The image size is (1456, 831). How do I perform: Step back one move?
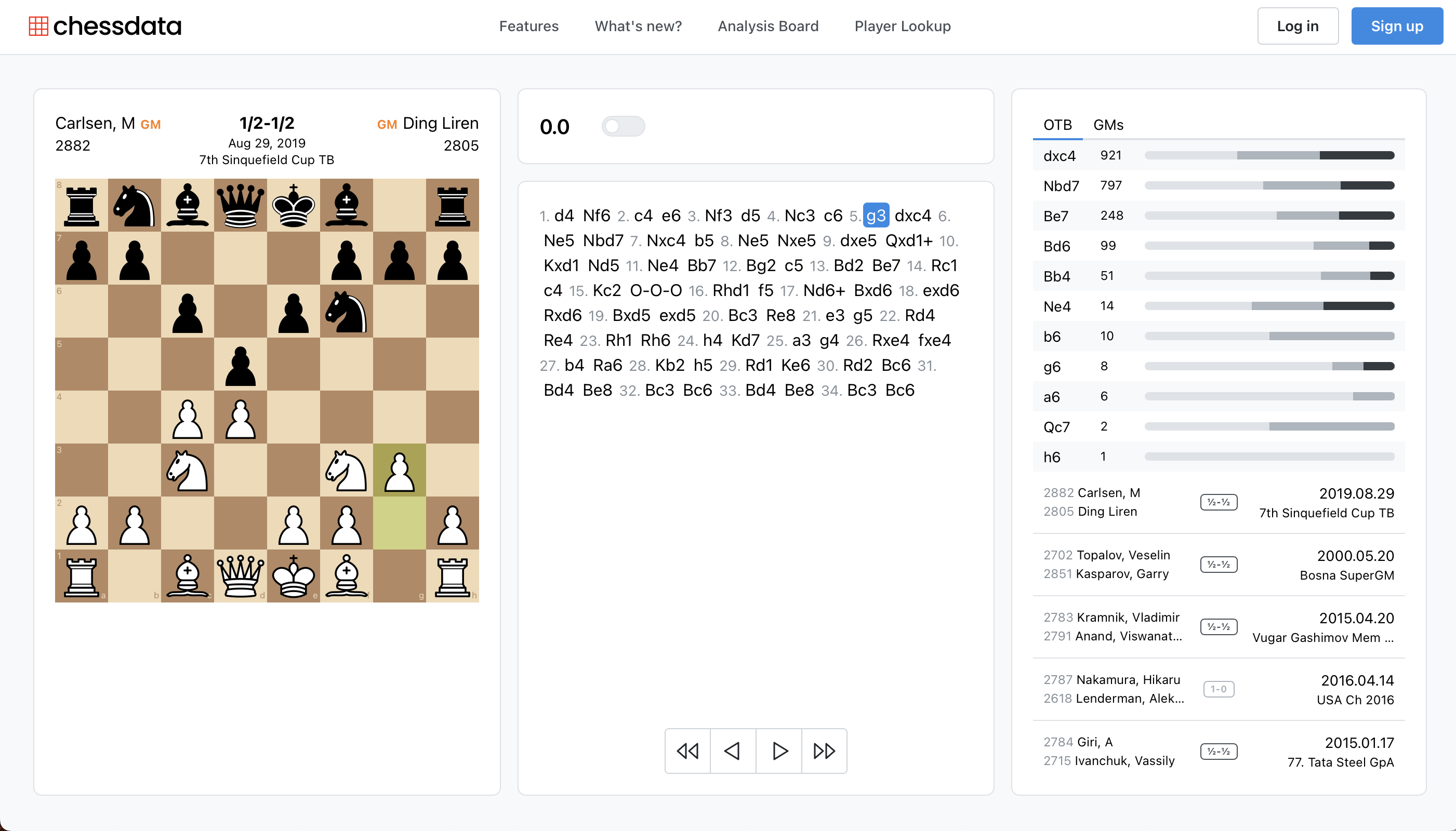tap(733, 751)
